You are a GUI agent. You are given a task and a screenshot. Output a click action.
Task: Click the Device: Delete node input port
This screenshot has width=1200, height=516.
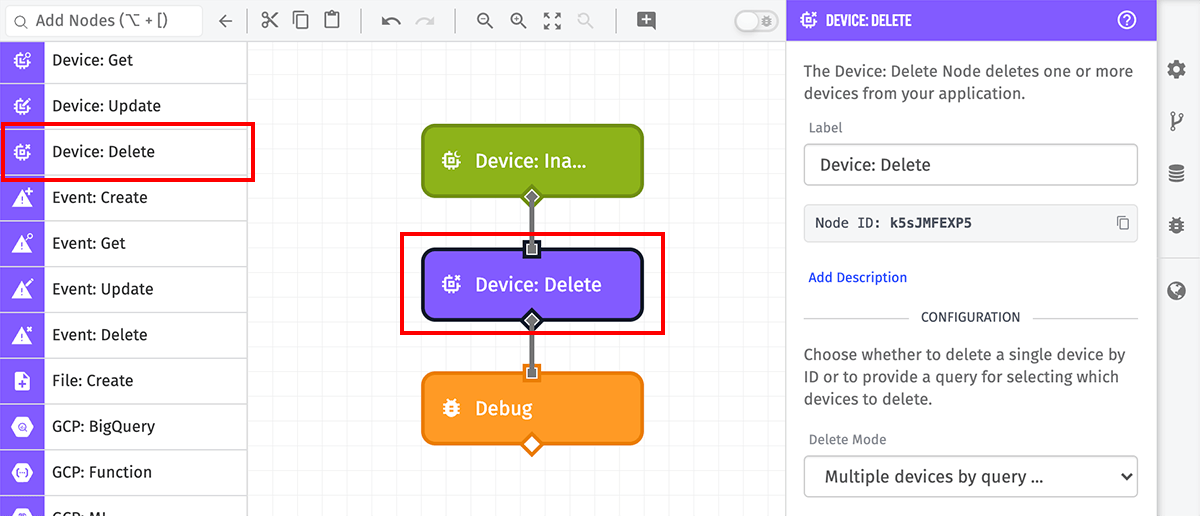[532, 247]
